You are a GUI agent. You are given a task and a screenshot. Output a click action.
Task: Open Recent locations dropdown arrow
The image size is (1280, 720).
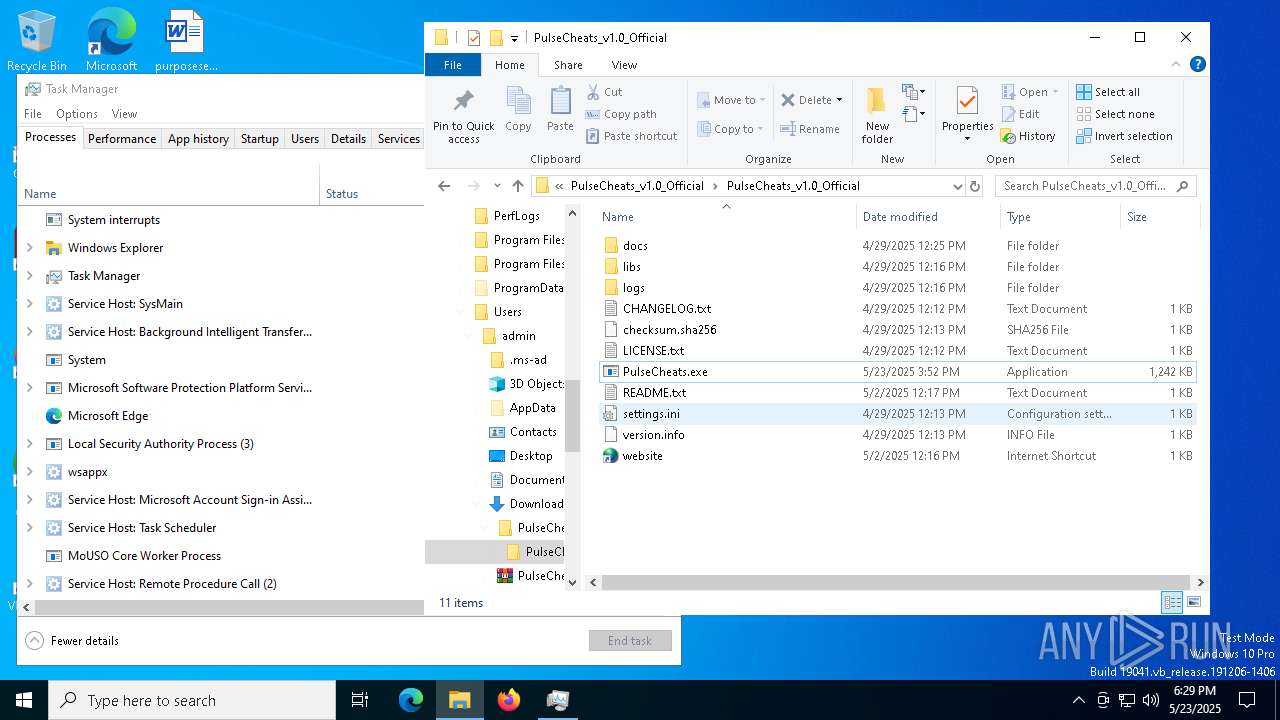pyautogui.click(x=497, y=186)
